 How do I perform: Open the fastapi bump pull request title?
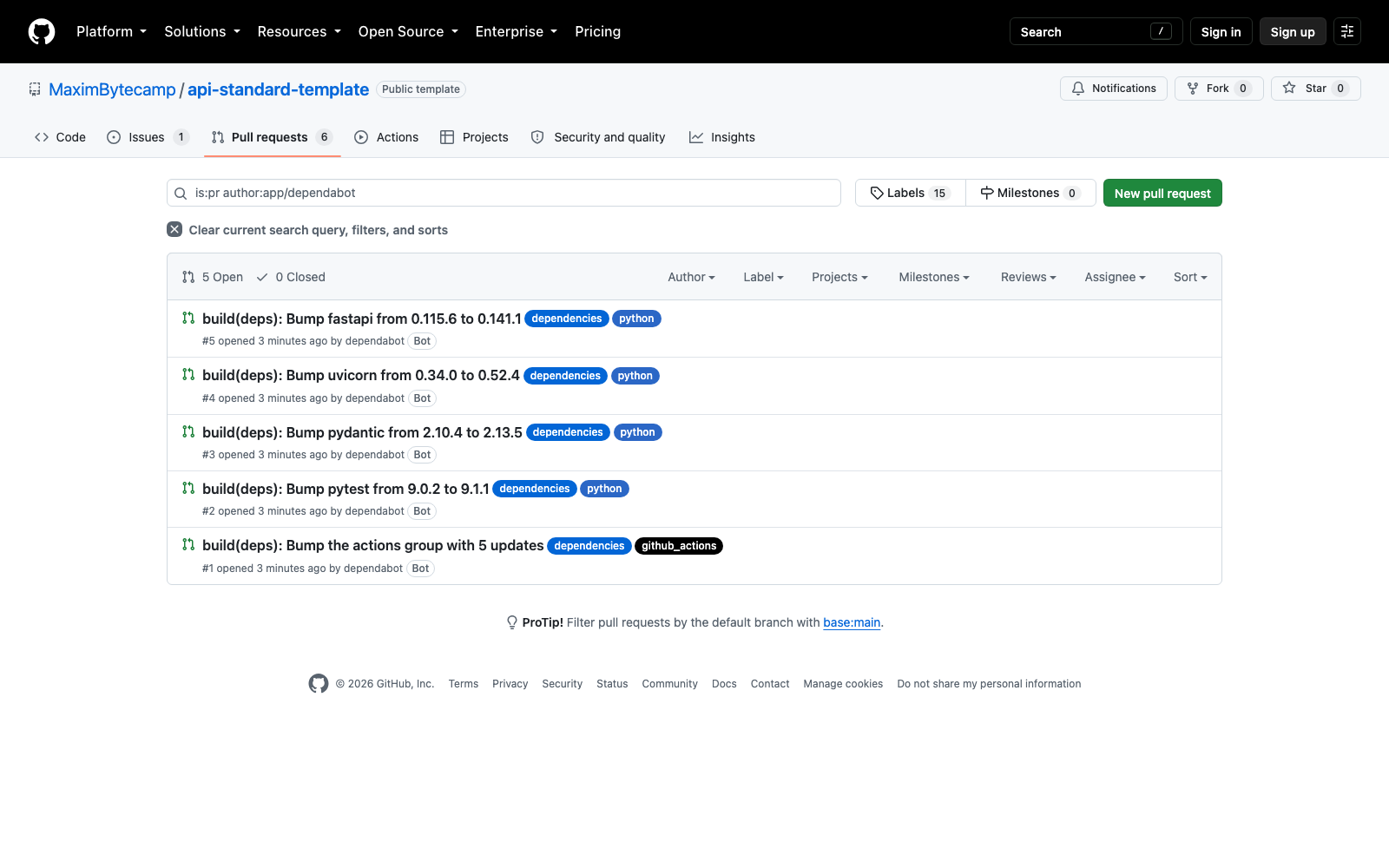click(362, 319)
